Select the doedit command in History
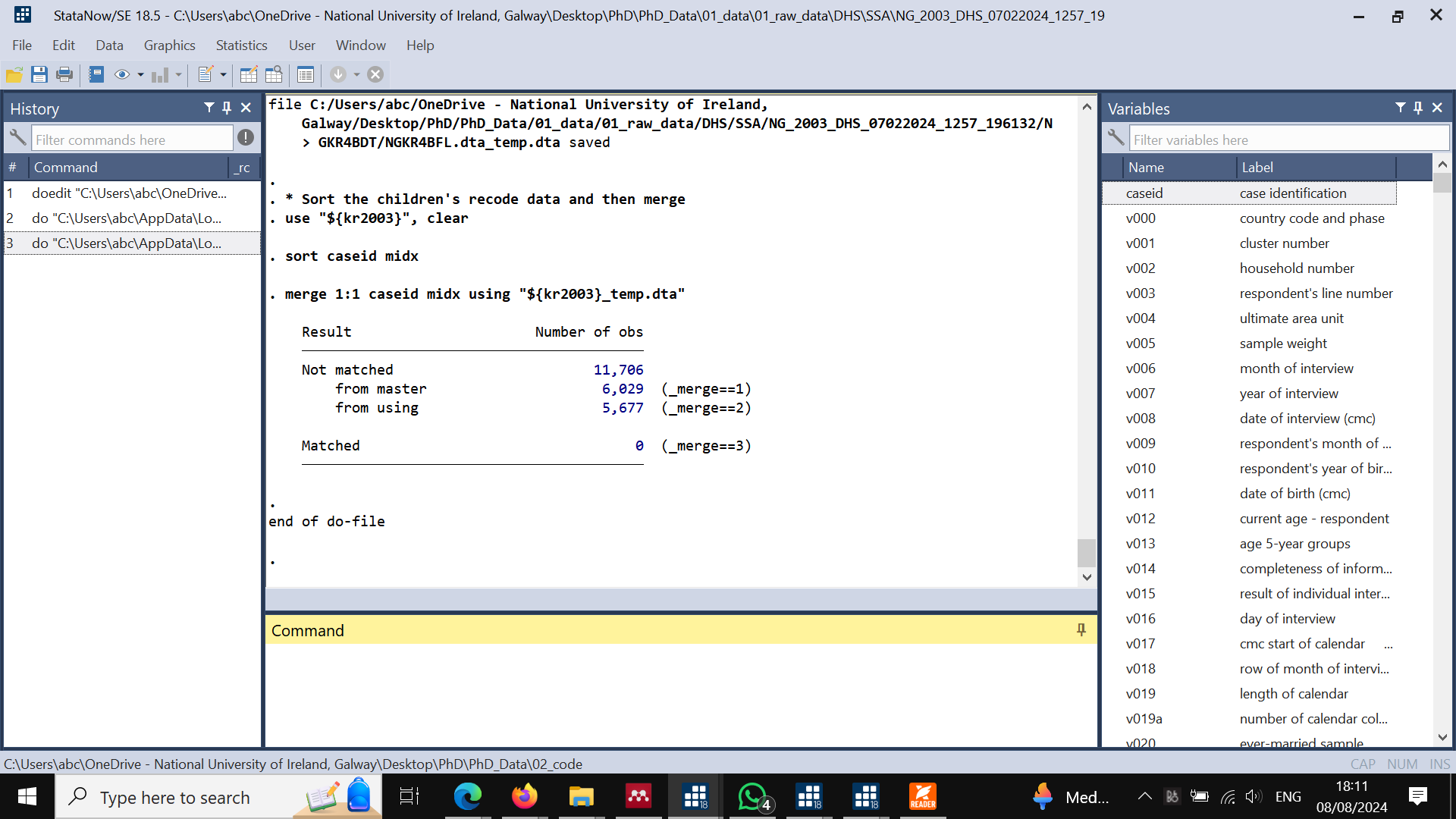1456x819 pixels. tap(129, 193)
